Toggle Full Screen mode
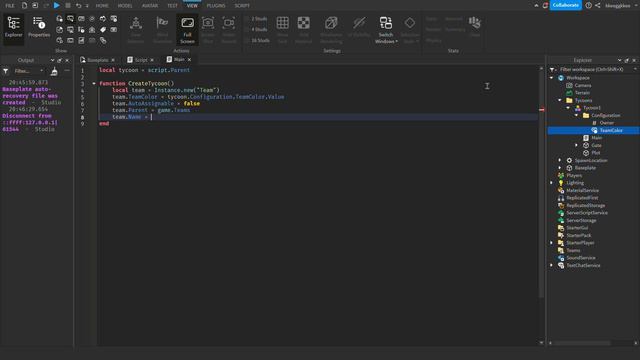Viewport: 640px width, 360px height. coord(187,30)
